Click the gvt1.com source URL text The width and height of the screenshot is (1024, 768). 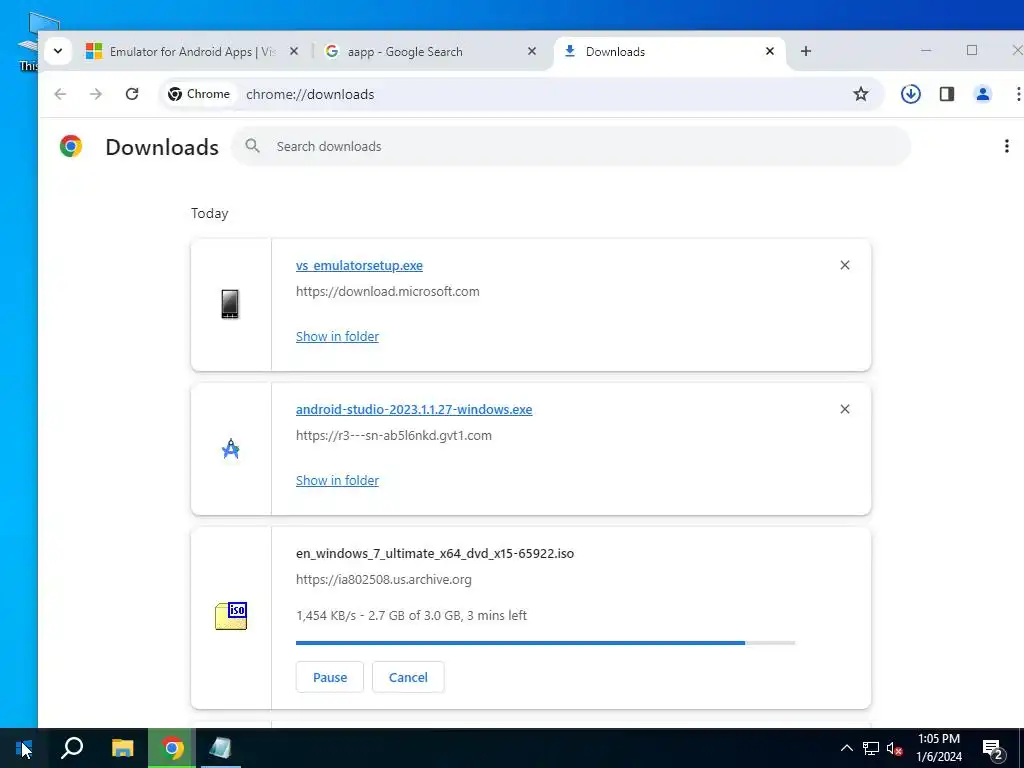(394, 436)
